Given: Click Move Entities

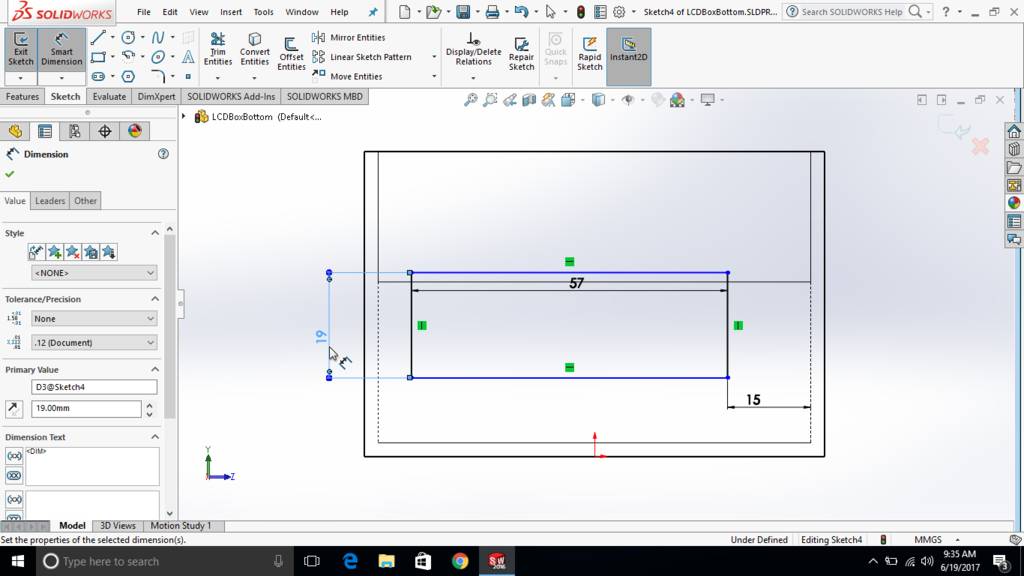Looking at the screenshot, I should point(347,76).
